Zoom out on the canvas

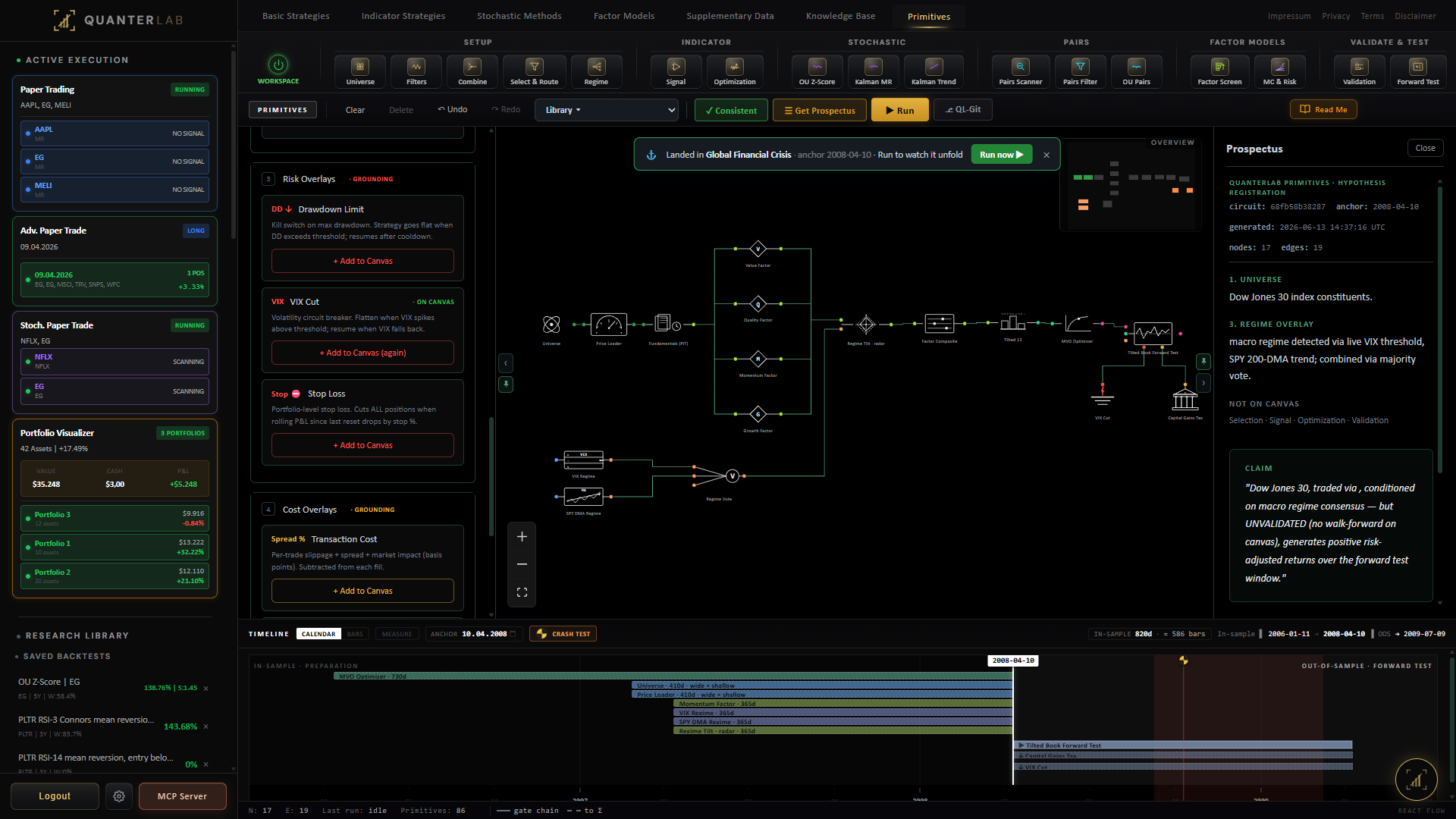522,564
